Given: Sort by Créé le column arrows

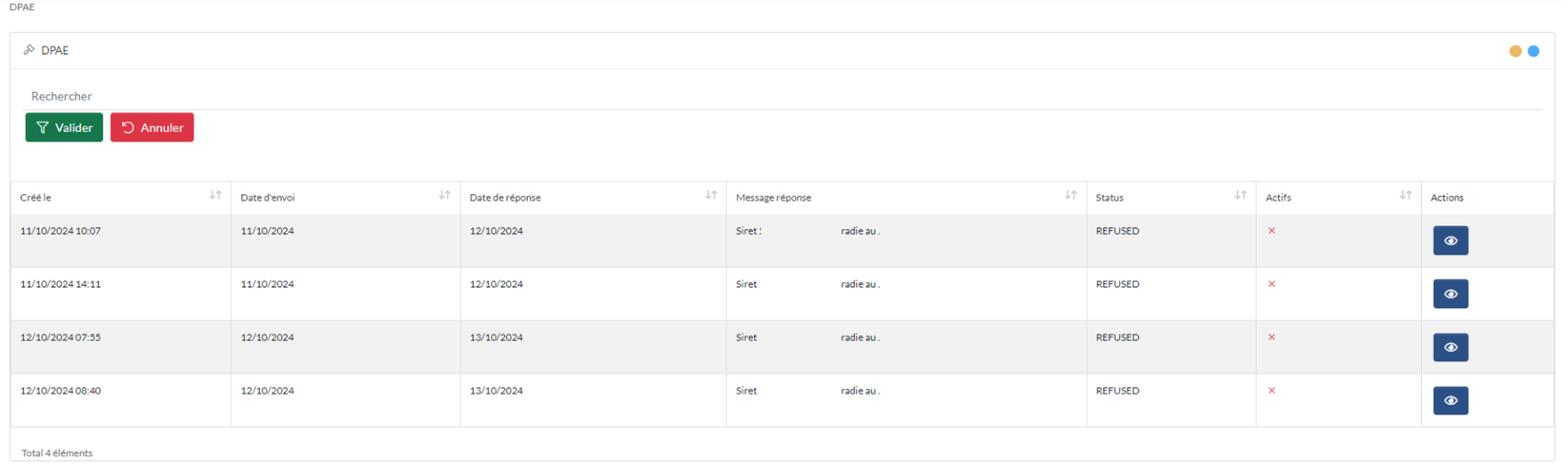Looking at the screenshot, I should (215, 195).
